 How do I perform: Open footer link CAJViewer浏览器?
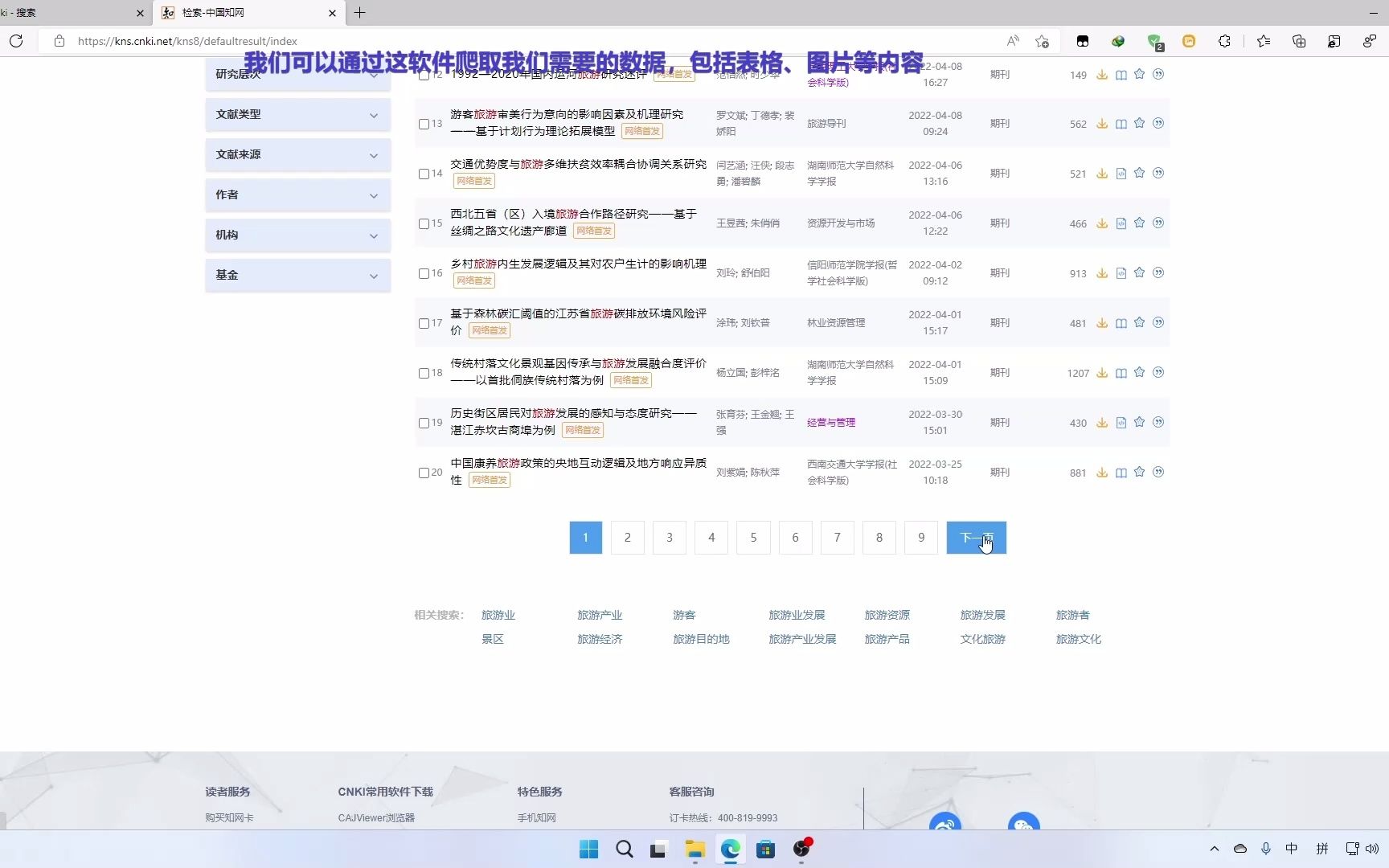[x=376, y=817]
